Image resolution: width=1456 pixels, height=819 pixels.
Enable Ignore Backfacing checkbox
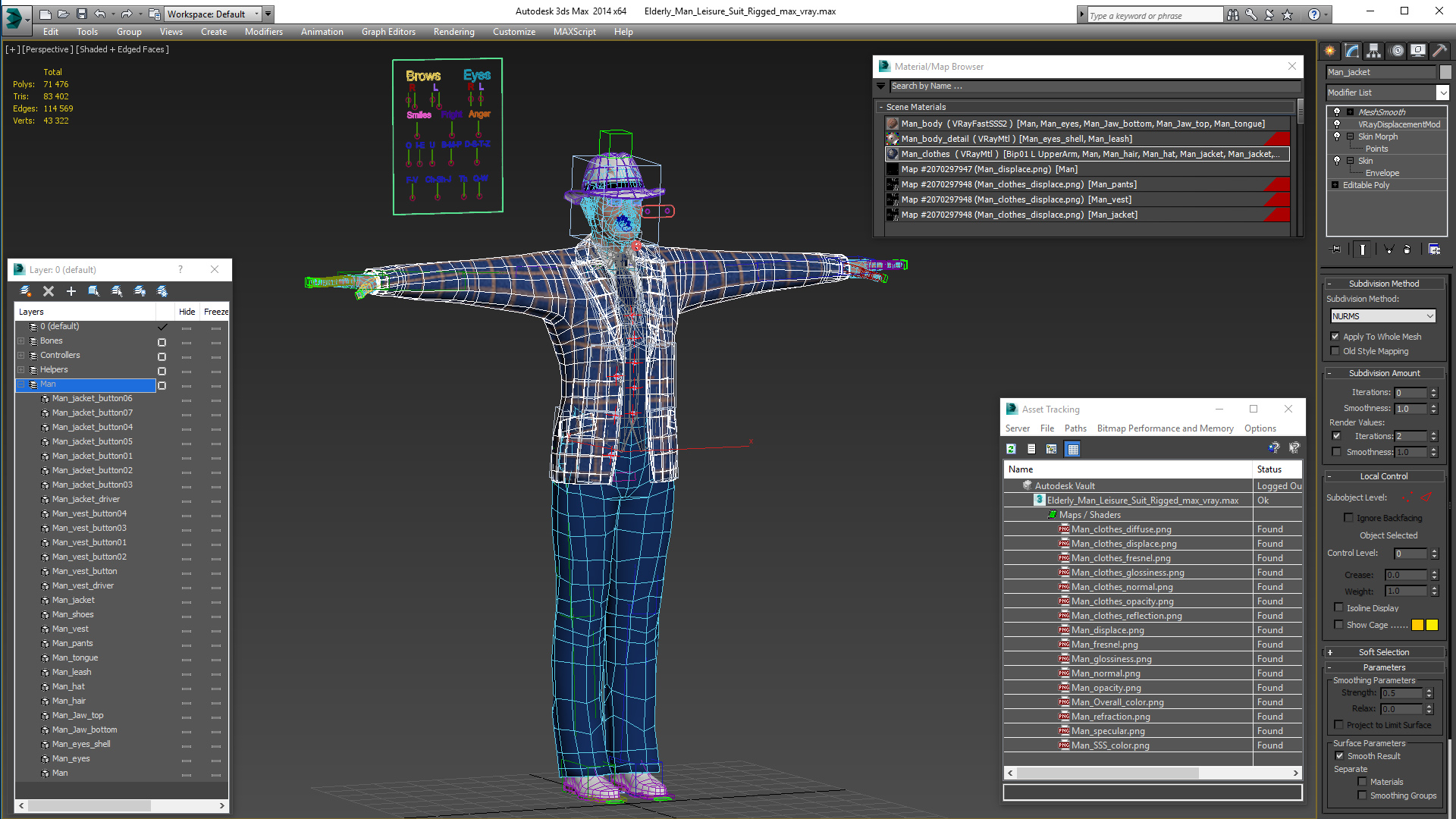(1348, 518)
